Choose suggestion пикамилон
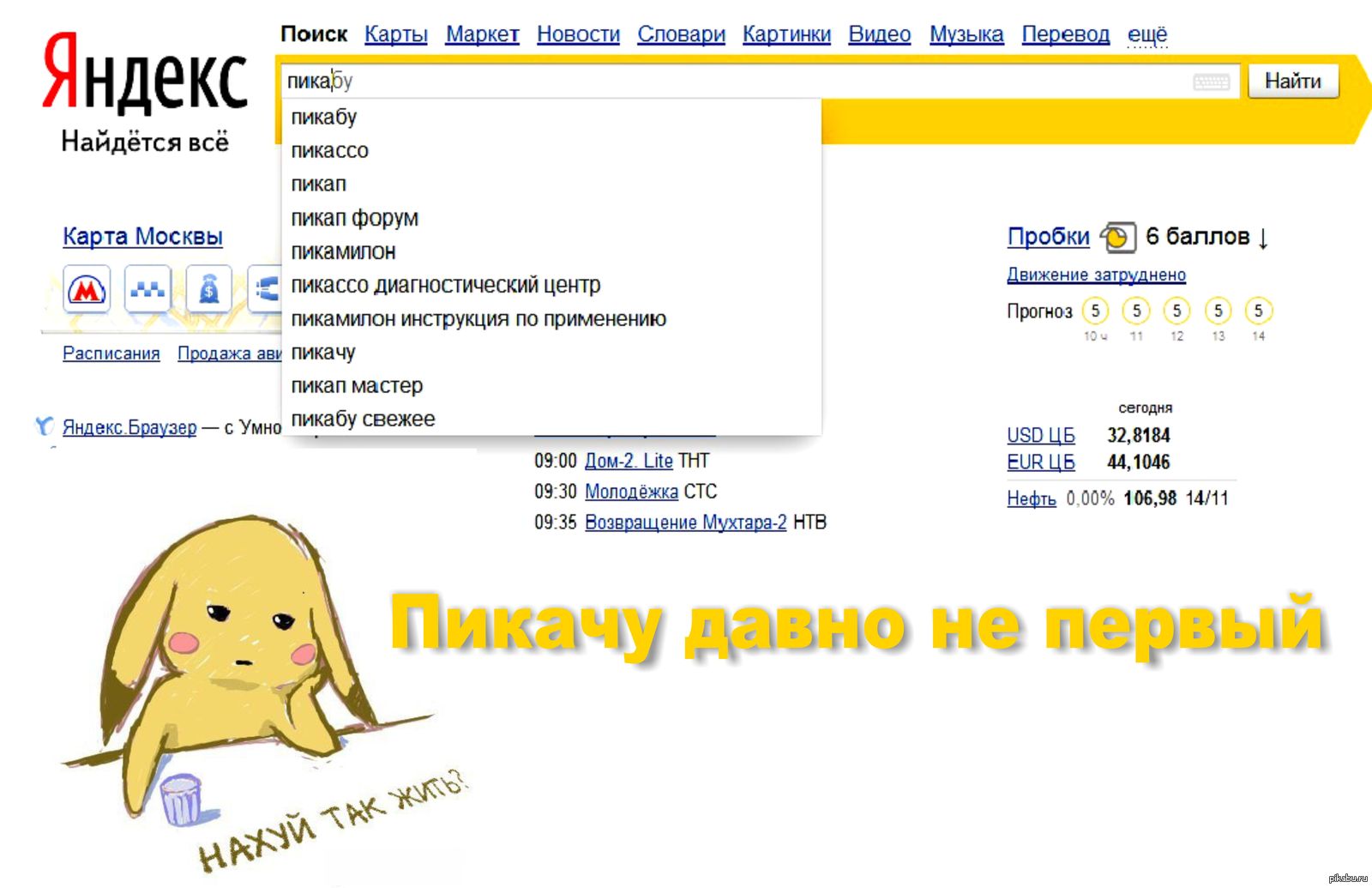The width and height of the screenshot is (1372, 888). point(551,251)
